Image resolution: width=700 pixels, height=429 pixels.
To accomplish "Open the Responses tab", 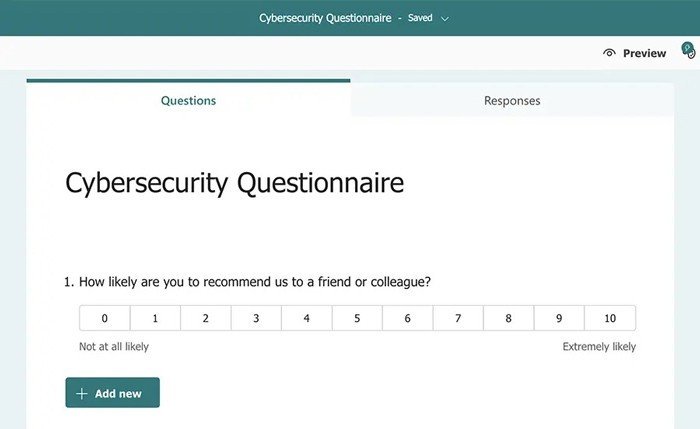I will pos(512,100).
